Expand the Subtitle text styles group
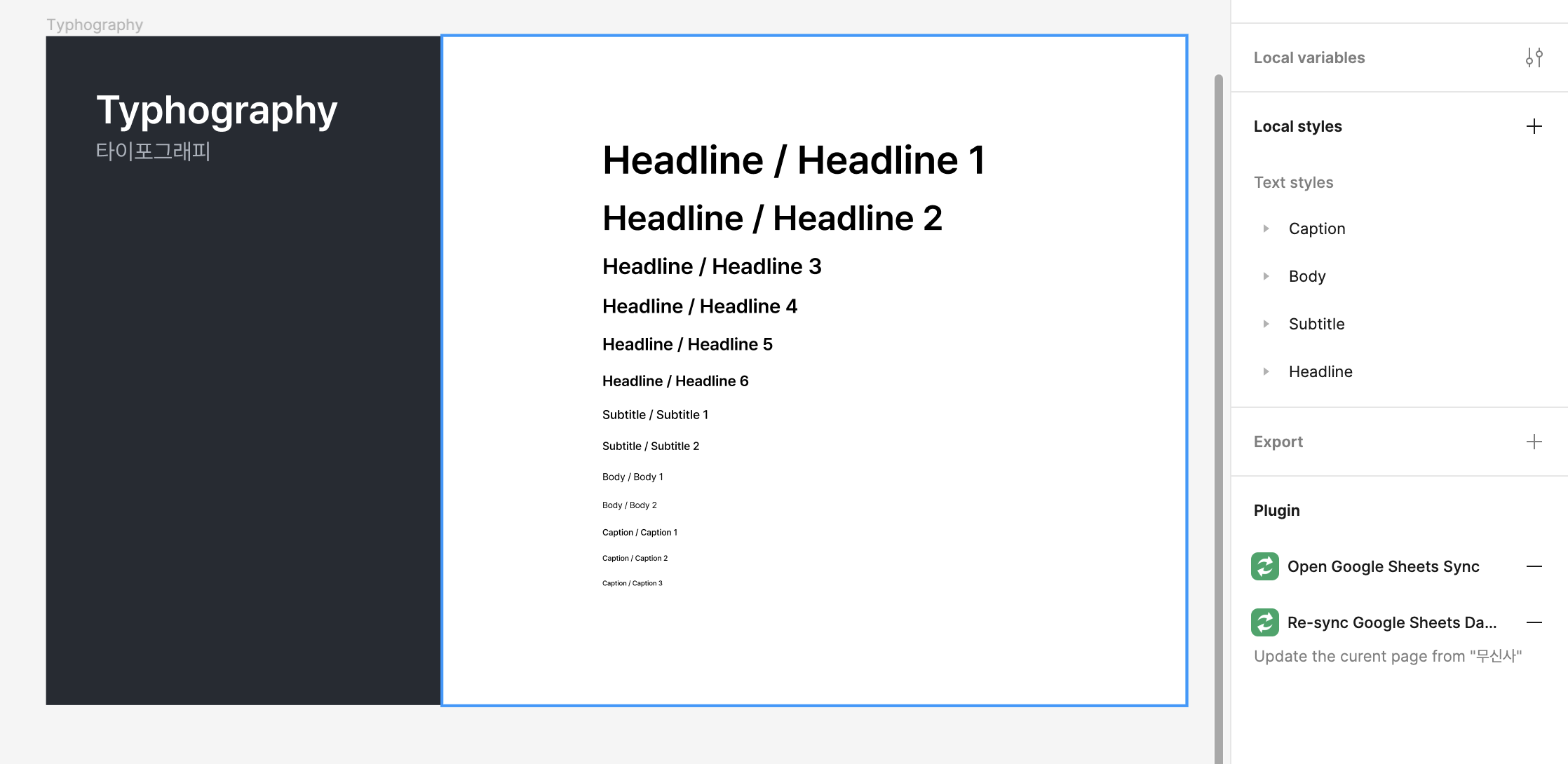Viewport: 1568px width, 764px height. click(x=1266, y=324)
